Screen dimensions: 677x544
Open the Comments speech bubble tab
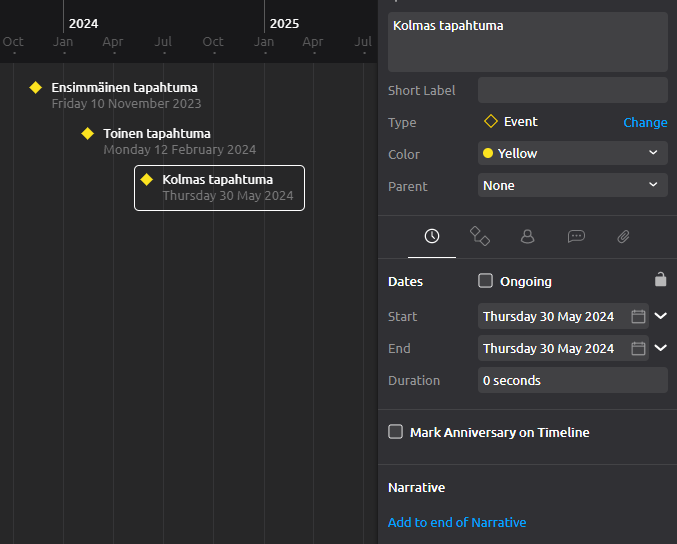(576, 236)
